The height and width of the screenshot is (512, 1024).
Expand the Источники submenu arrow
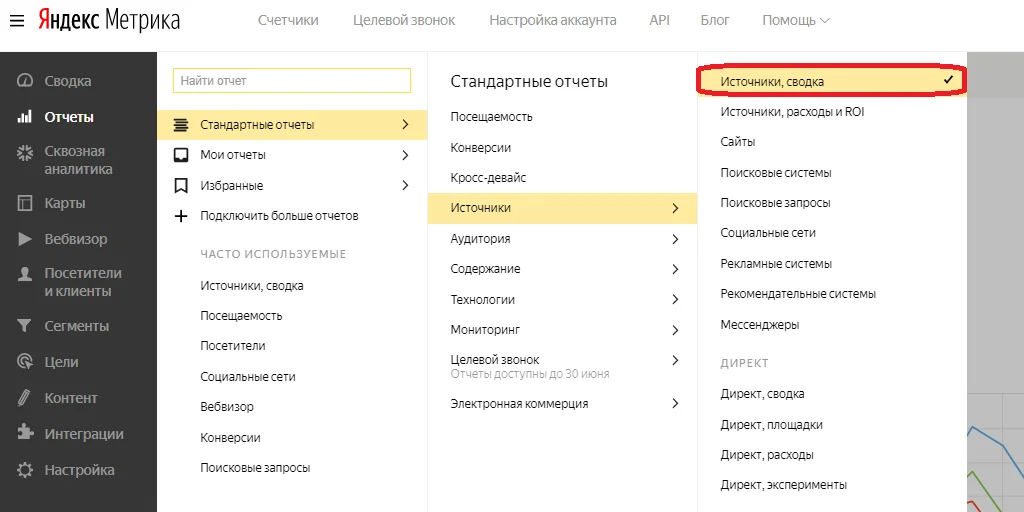click(x=675, y=208)
